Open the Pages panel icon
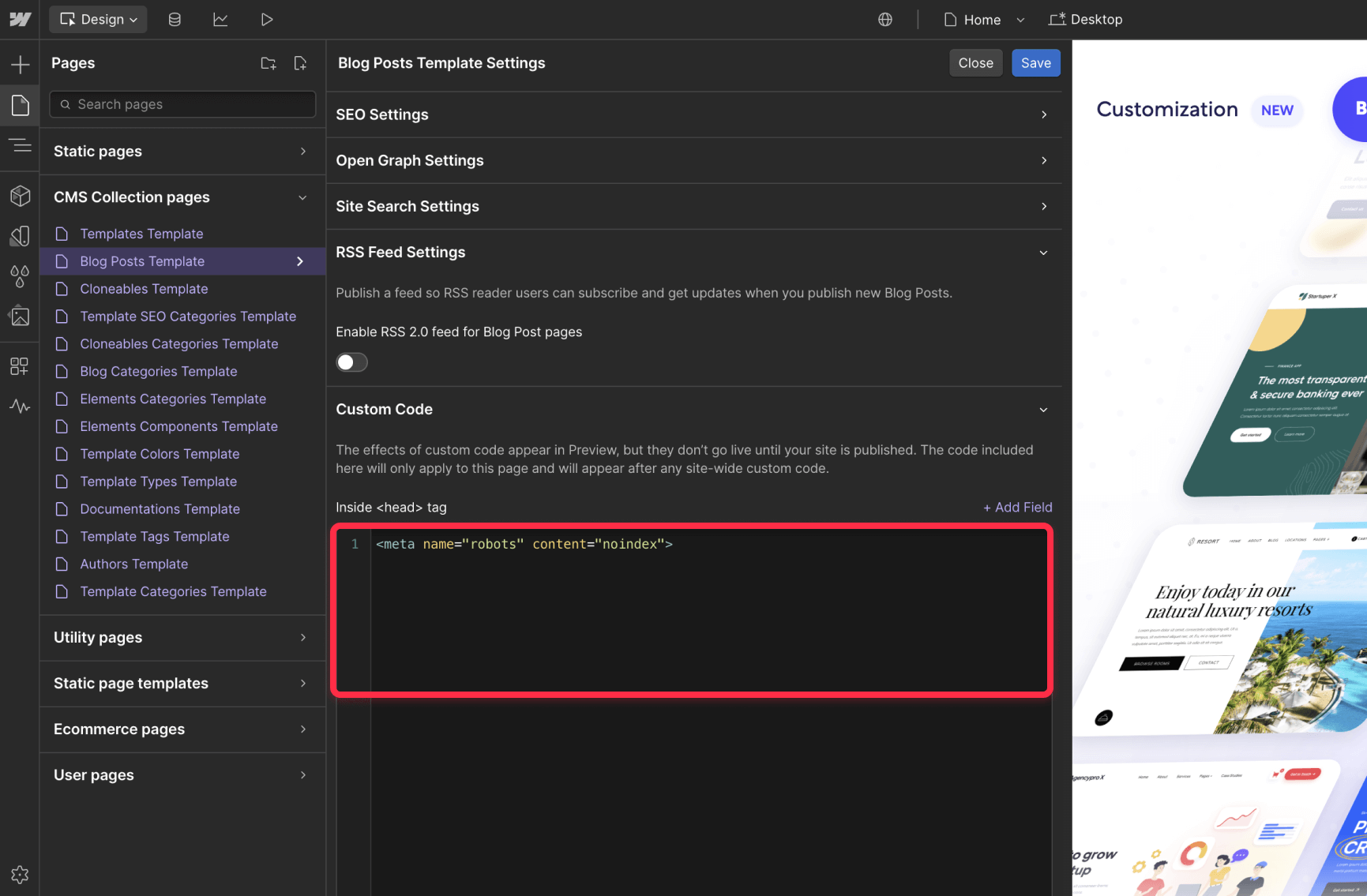1367x896 pixels. 20,105
